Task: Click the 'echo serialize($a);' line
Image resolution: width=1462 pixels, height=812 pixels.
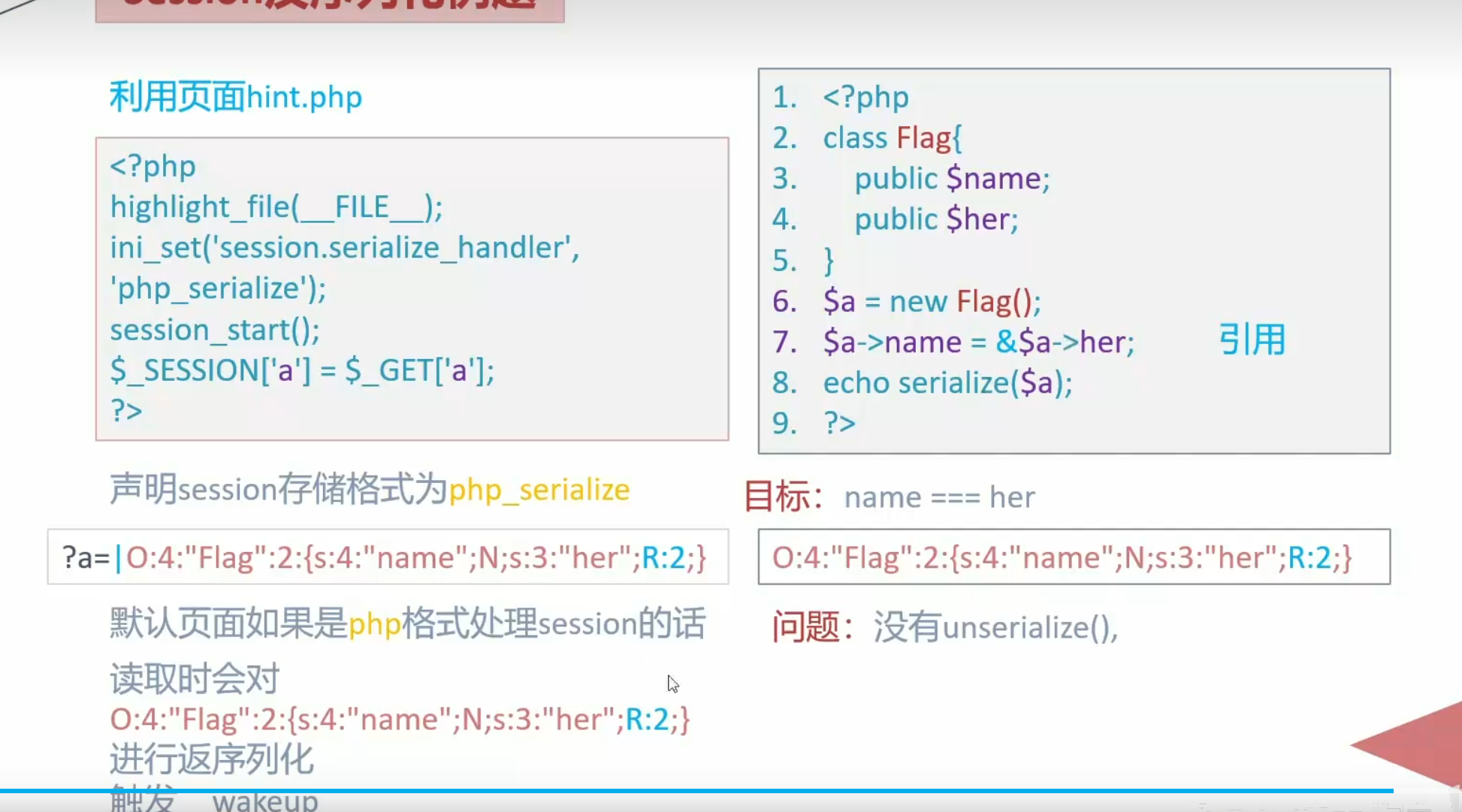Action: point(947,383)
